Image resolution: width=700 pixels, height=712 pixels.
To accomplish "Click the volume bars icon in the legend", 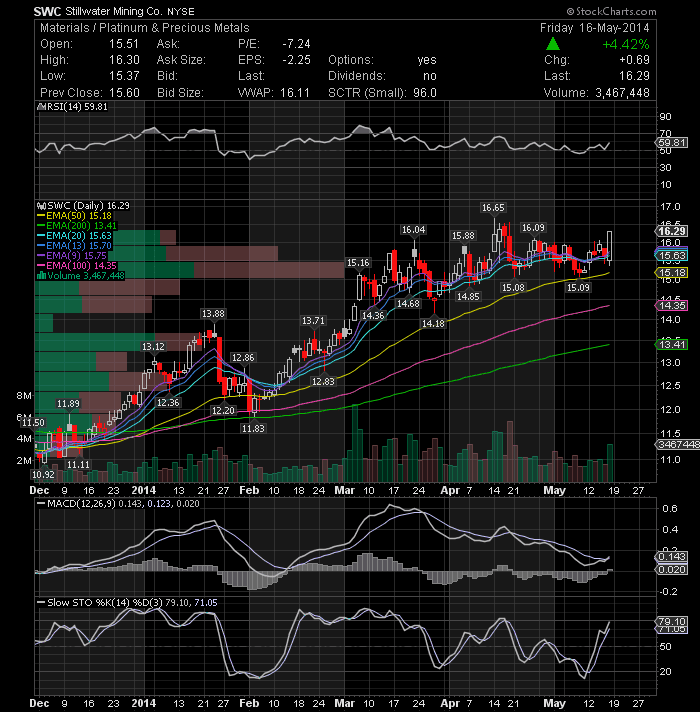I will [41, 276].
